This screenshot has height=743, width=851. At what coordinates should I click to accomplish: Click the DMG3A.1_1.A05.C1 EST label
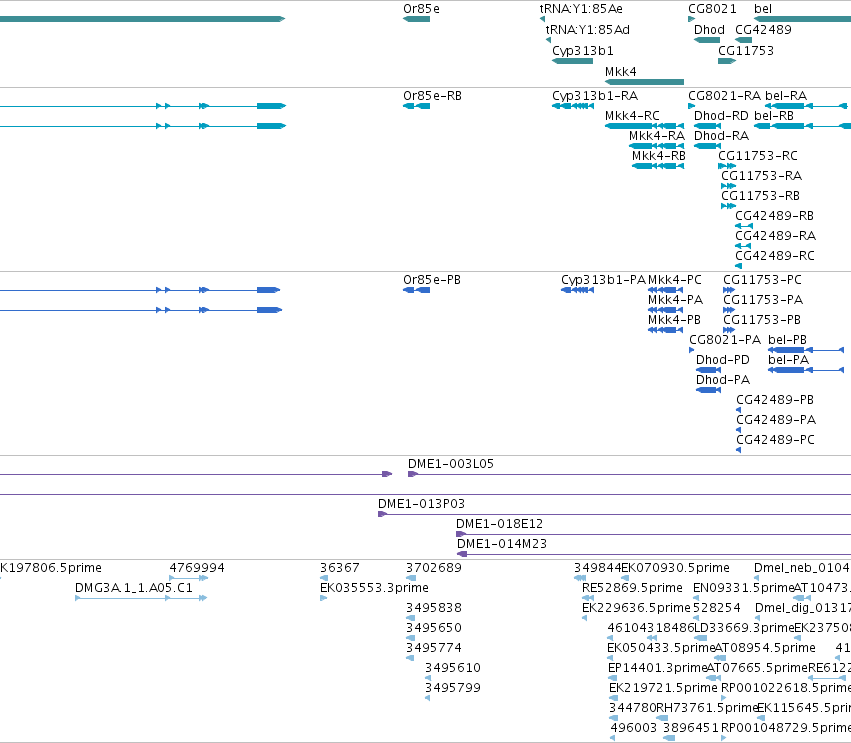pos(134,588)
